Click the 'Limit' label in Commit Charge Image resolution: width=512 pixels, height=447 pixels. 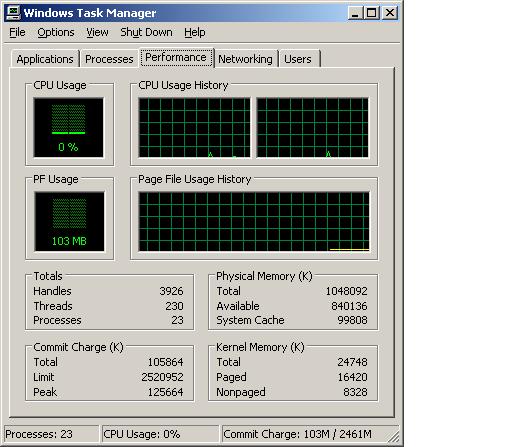point(44,377)
